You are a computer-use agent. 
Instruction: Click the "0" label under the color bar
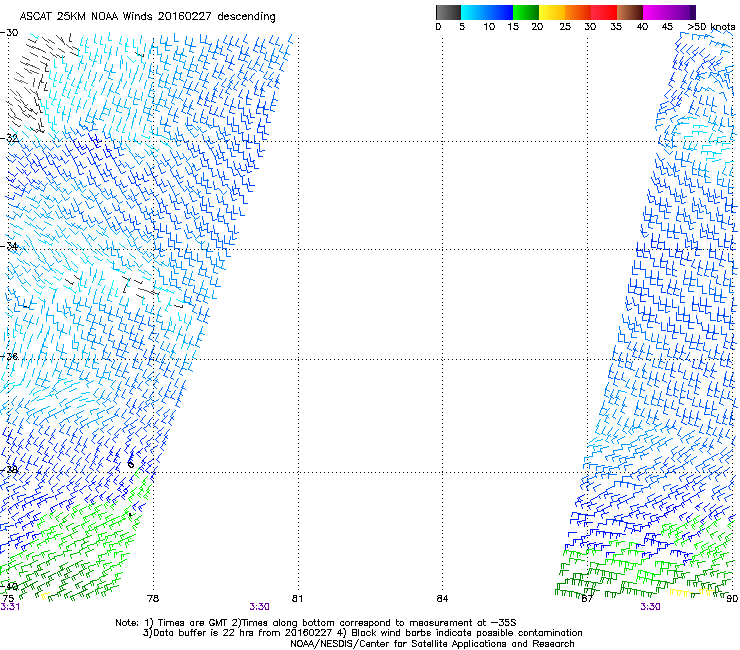(x=438, y=27)
